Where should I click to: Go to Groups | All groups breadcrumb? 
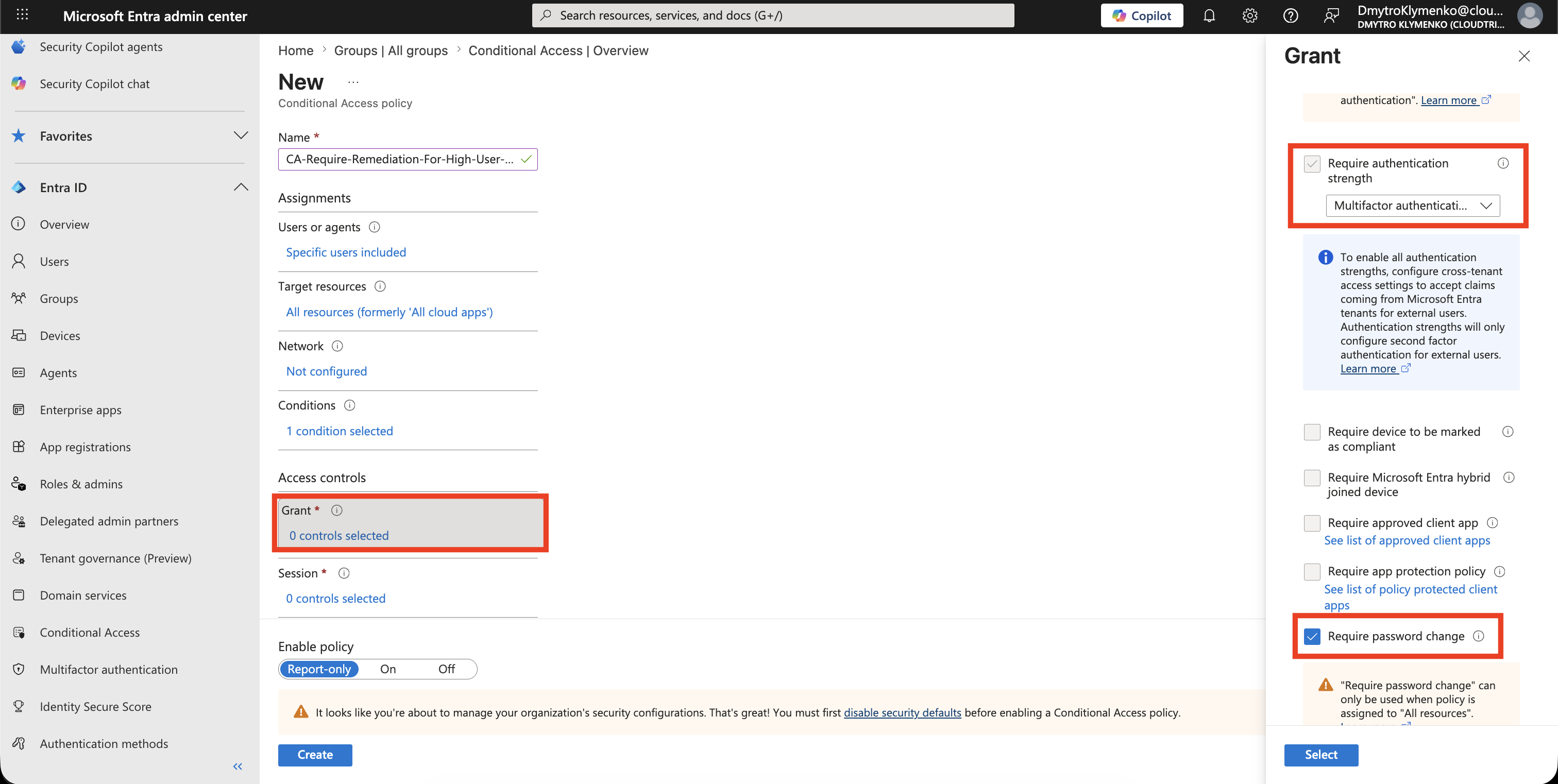pyautogui.click(x=391, y=51)
